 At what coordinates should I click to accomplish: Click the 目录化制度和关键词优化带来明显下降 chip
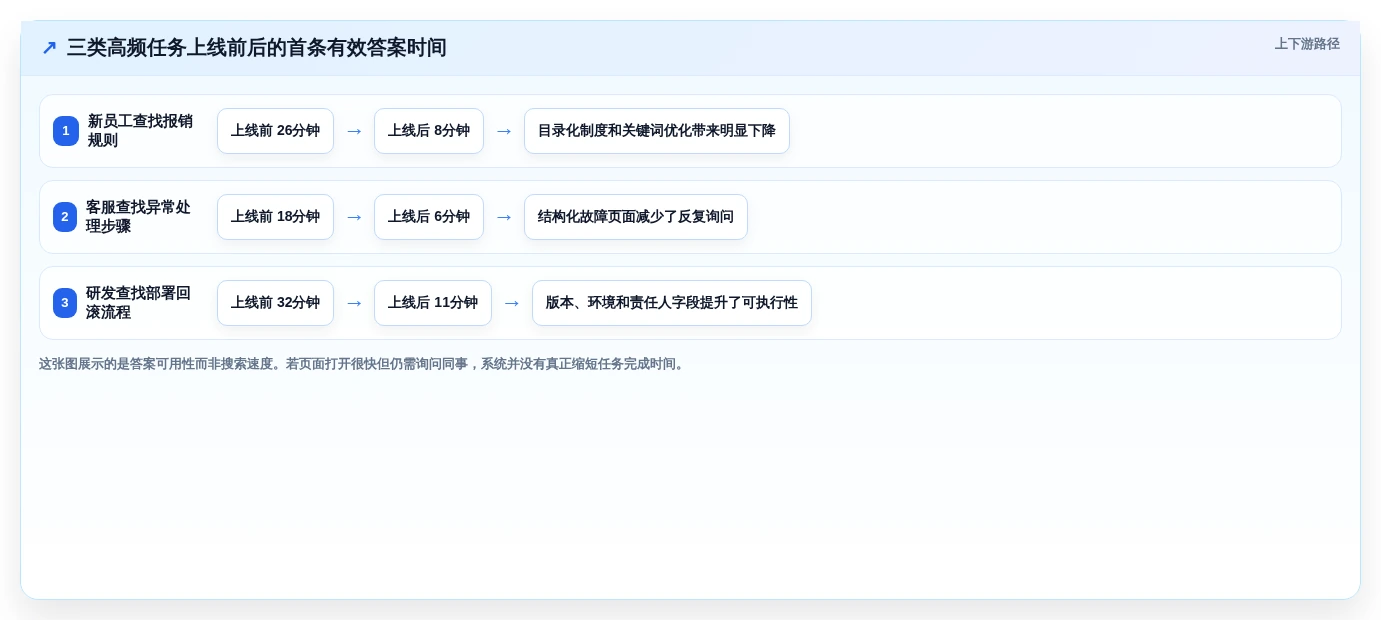657,131
